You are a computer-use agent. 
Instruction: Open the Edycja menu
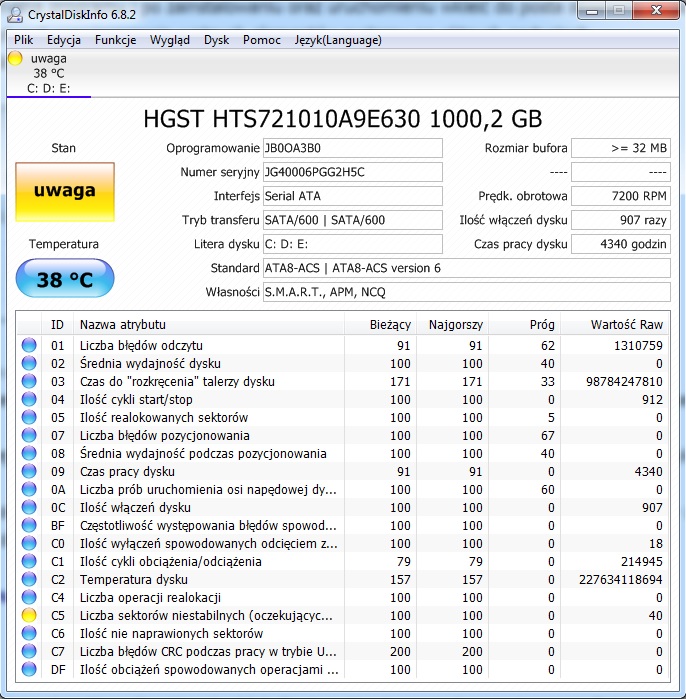coord(64,40)
